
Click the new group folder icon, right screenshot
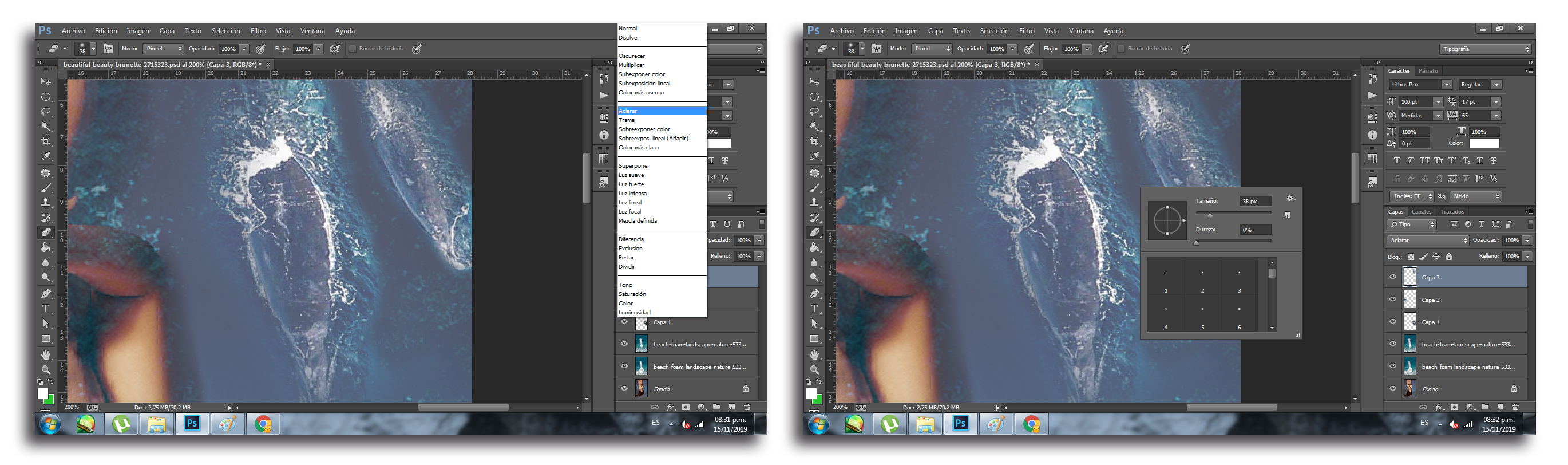pyautogui.click(x=1485, y=407)
